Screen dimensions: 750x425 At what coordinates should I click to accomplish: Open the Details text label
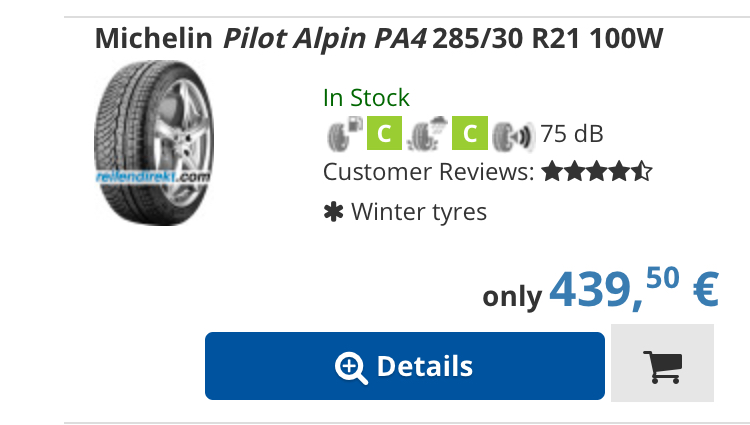click(x=424, y=366)
